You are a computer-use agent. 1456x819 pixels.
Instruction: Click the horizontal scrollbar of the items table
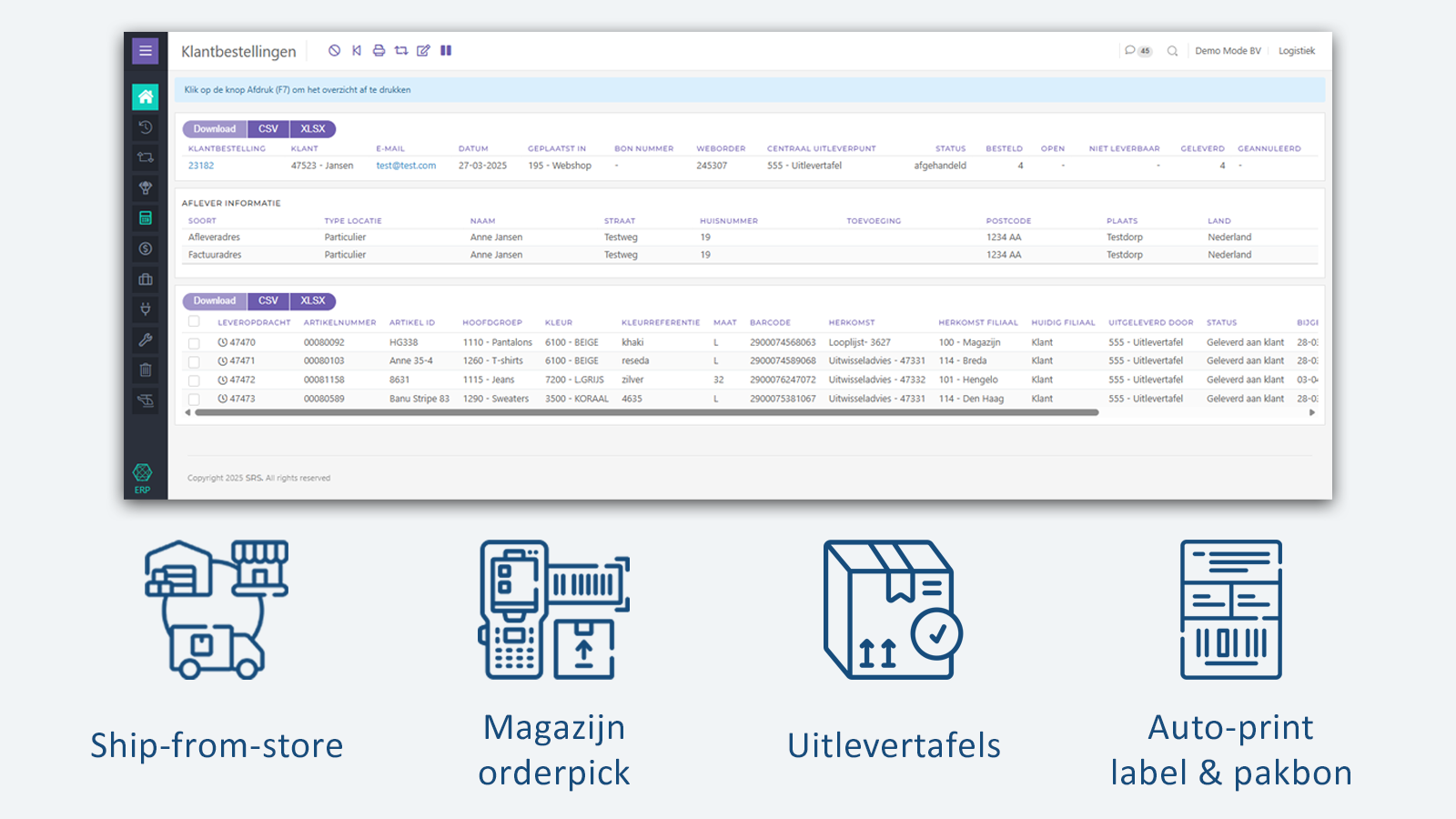pos(647,412)
